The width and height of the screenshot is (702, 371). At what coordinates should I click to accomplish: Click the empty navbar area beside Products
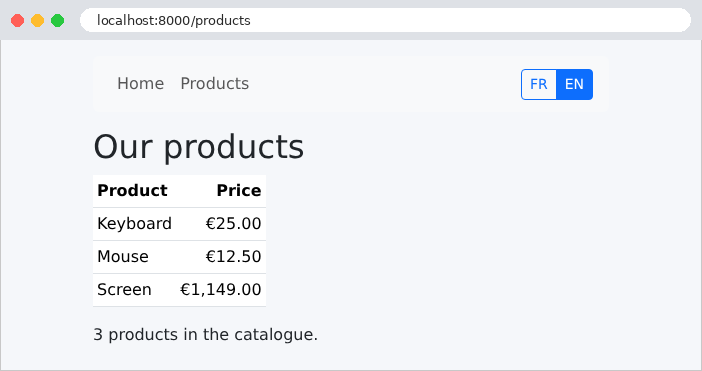[x=385, y=84]
